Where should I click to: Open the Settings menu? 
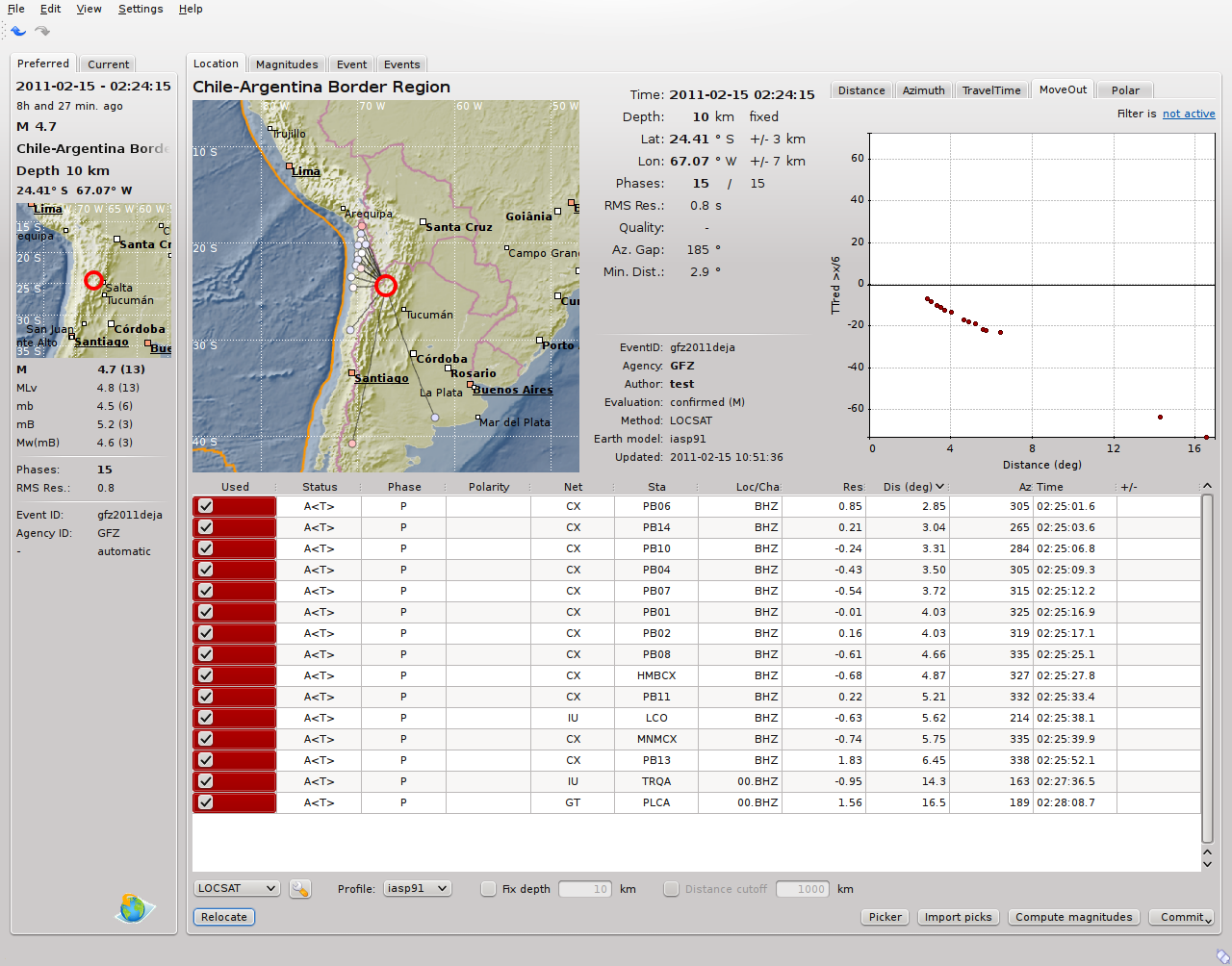(x=141, y=9)
